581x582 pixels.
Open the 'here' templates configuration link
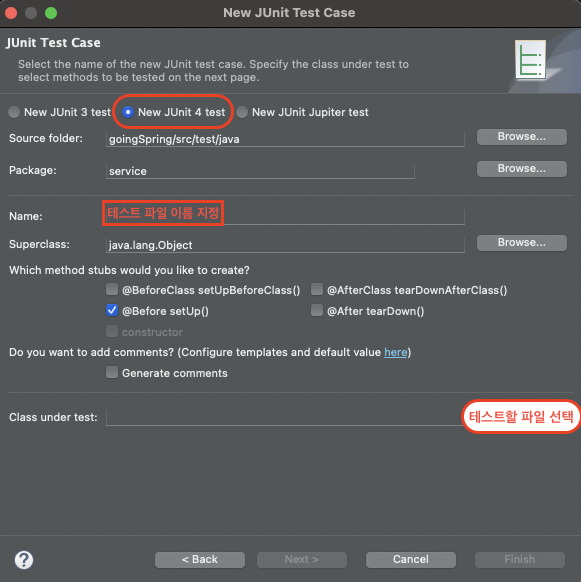coord(395,352)
